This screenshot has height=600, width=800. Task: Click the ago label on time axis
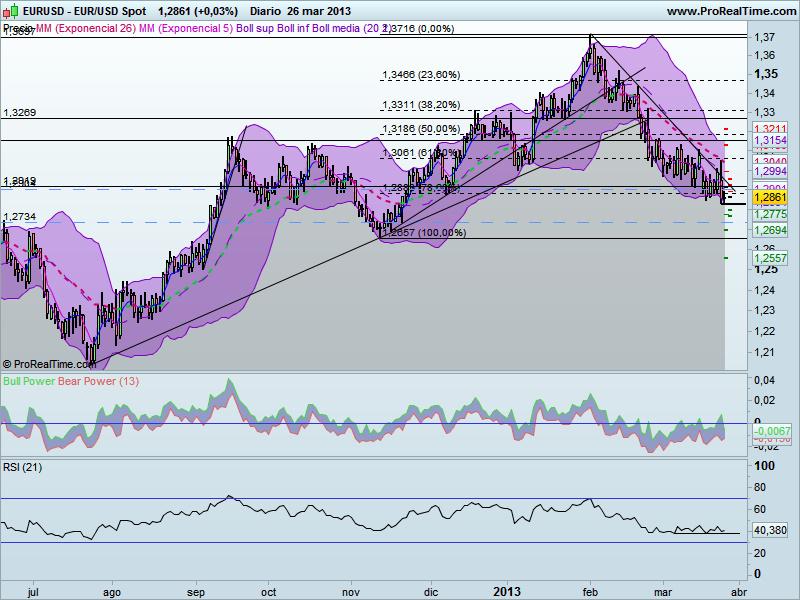tap(112, 592)
